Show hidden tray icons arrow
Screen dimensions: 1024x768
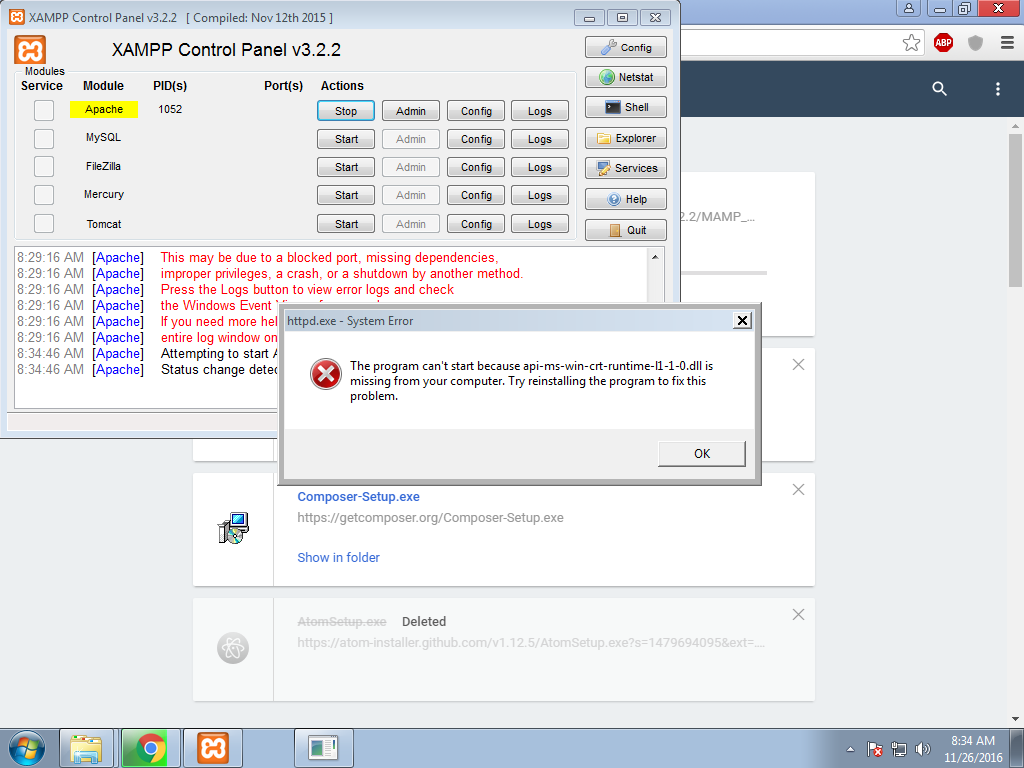tap(850, 749)
